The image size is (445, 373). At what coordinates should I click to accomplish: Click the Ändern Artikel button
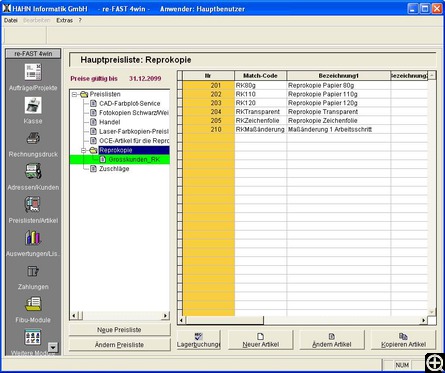[x=332, y=340]
